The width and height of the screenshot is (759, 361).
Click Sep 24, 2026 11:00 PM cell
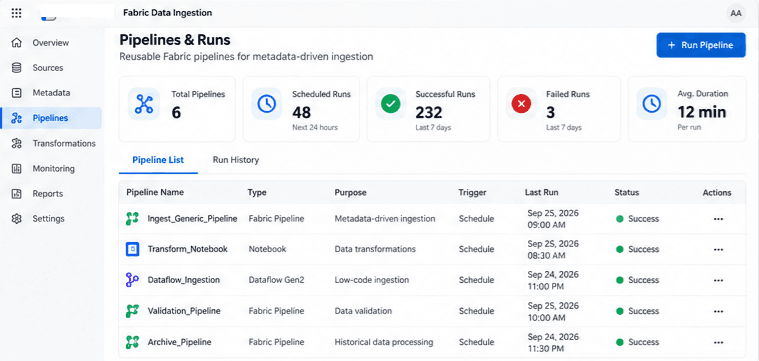click(553, 280)
